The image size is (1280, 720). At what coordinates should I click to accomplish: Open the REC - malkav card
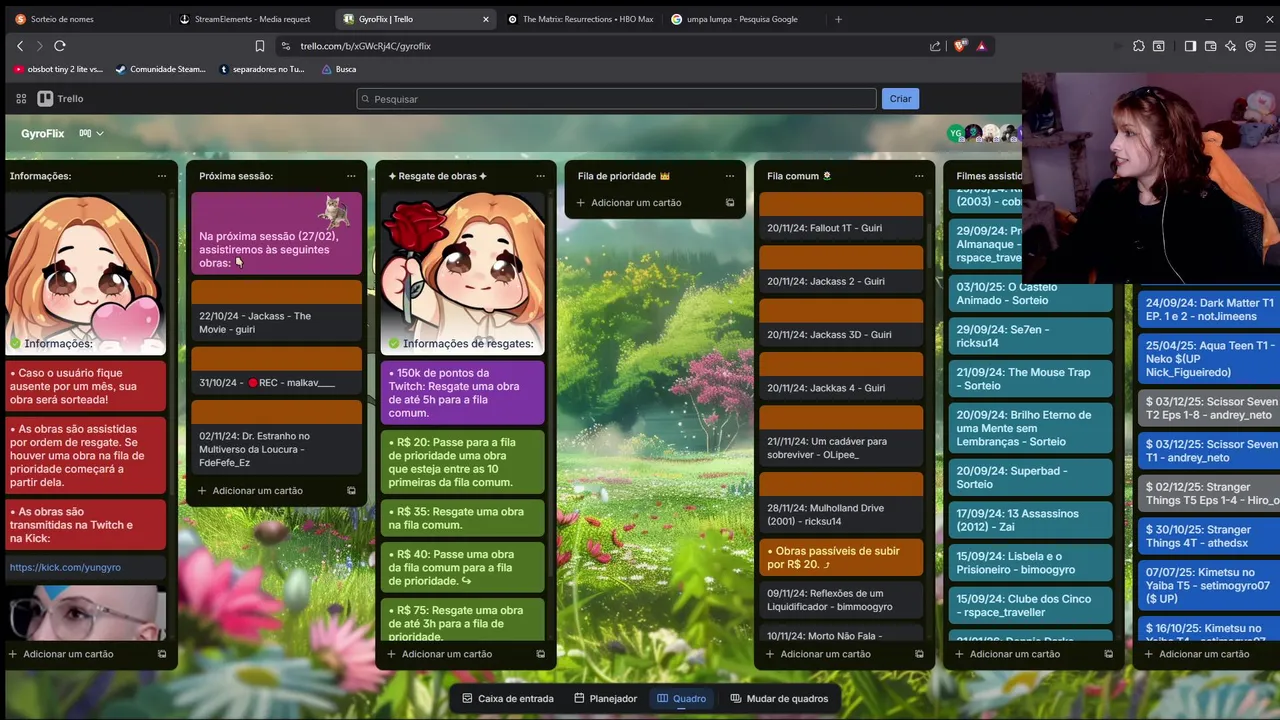click(276, 372)
